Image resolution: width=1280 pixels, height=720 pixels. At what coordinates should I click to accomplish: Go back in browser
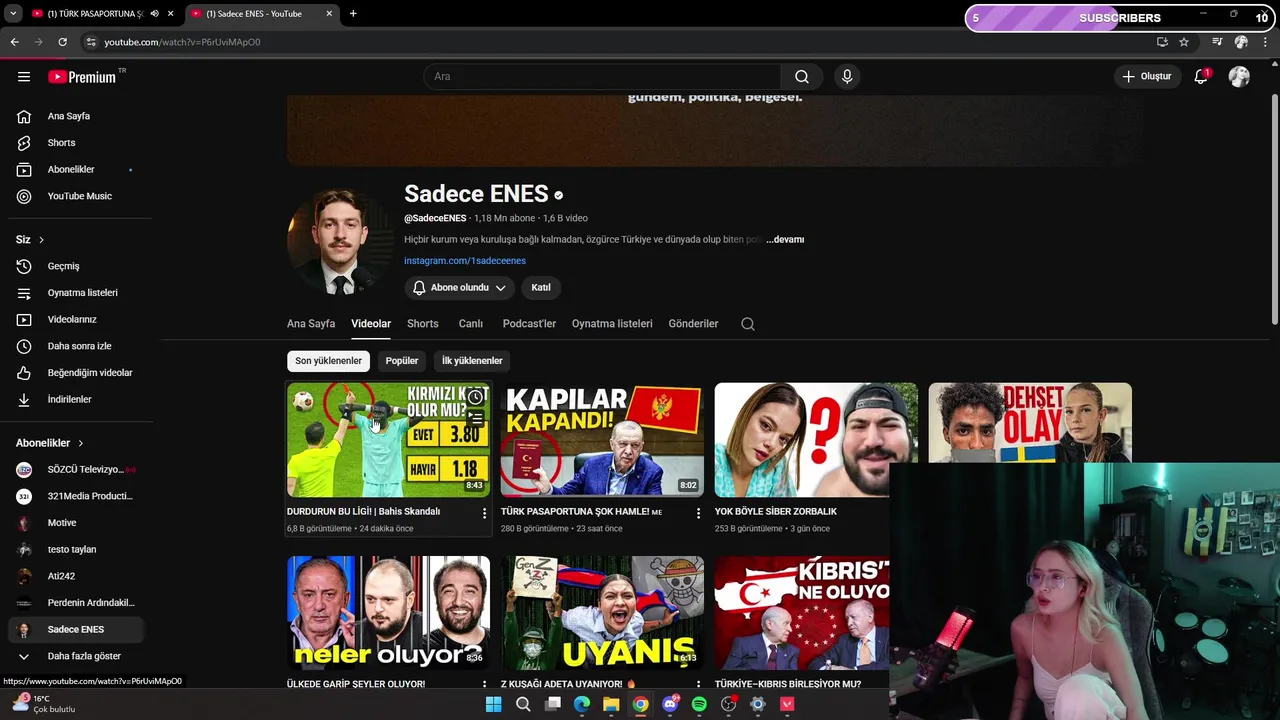coord(14,42)
